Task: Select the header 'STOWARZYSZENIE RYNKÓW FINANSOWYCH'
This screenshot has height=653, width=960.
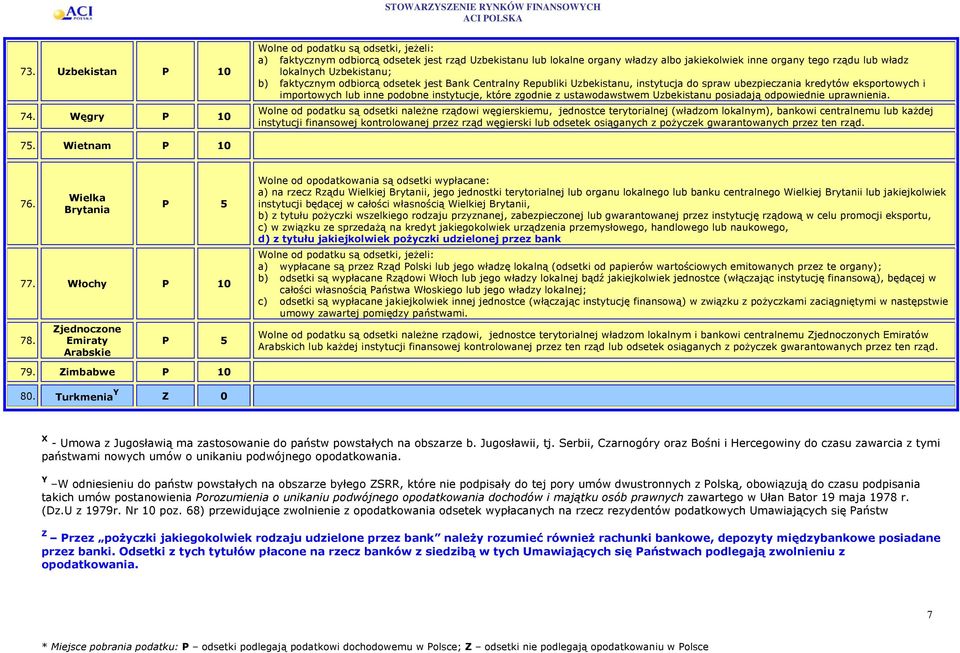Action: tap(492, 7)
